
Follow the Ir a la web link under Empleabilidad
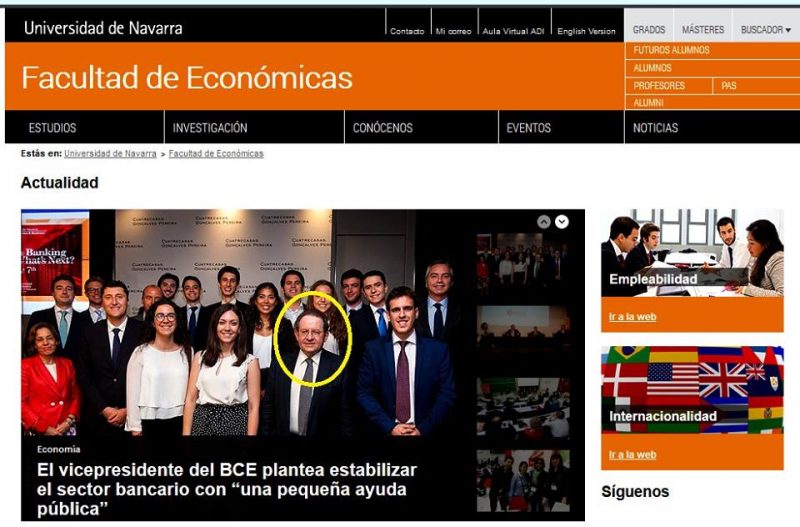tap(632, 317)
